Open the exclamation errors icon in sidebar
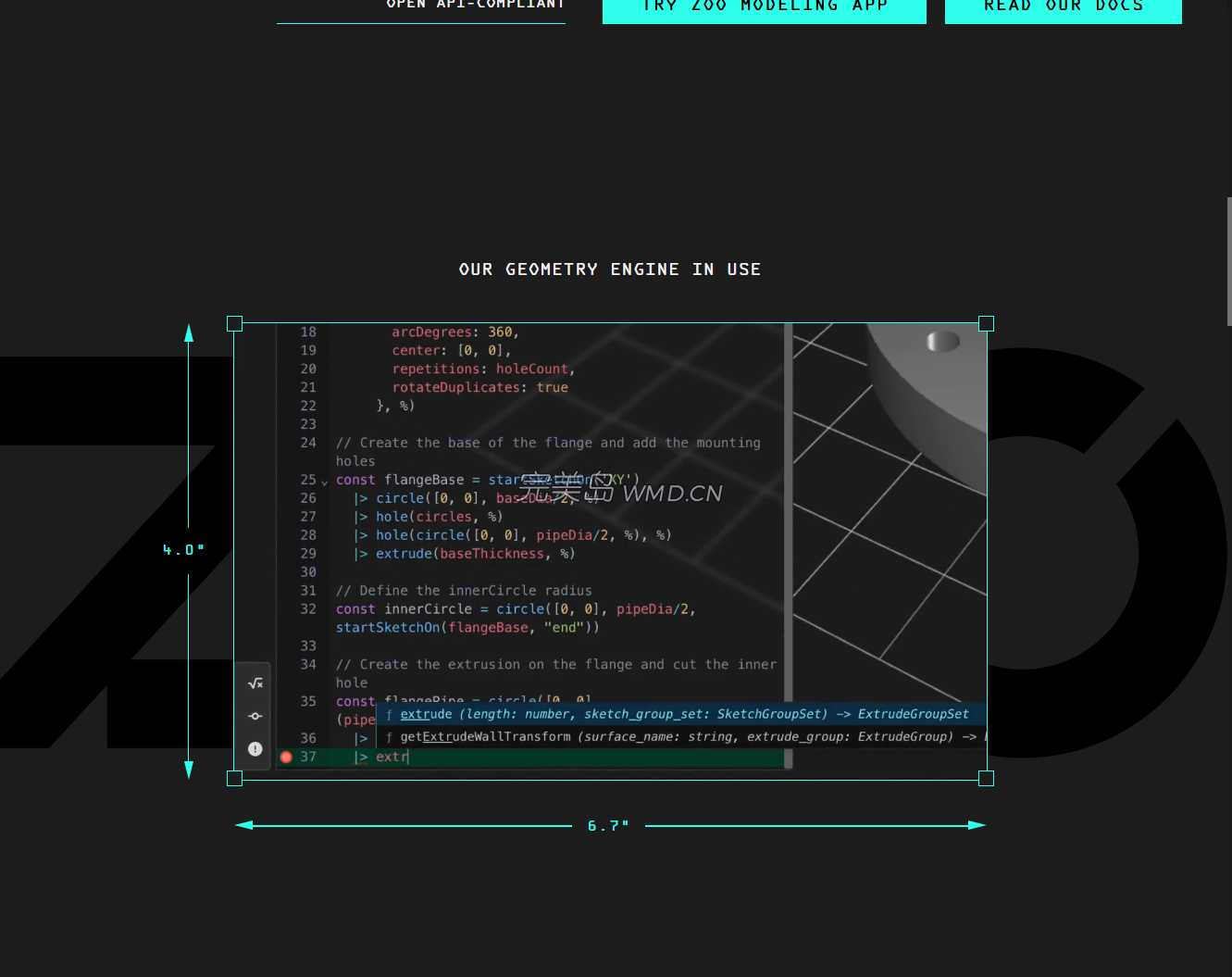 [255, 749]
